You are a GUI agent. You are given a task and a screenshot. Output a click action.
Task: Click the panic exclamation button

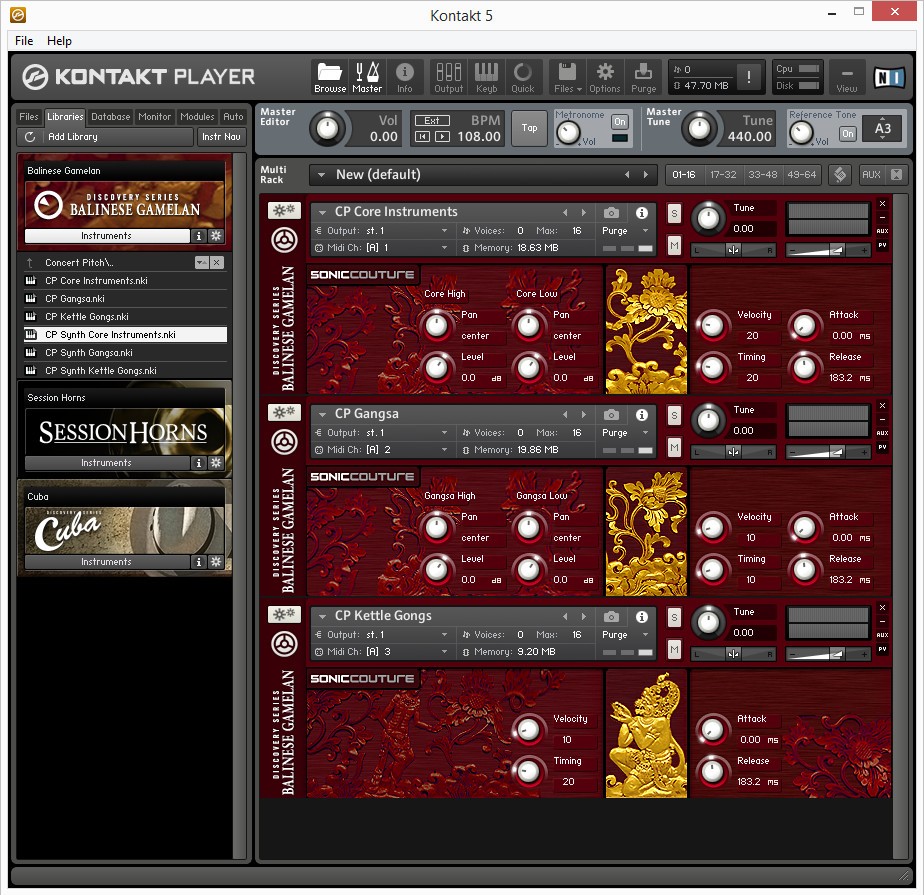point(749,77)
